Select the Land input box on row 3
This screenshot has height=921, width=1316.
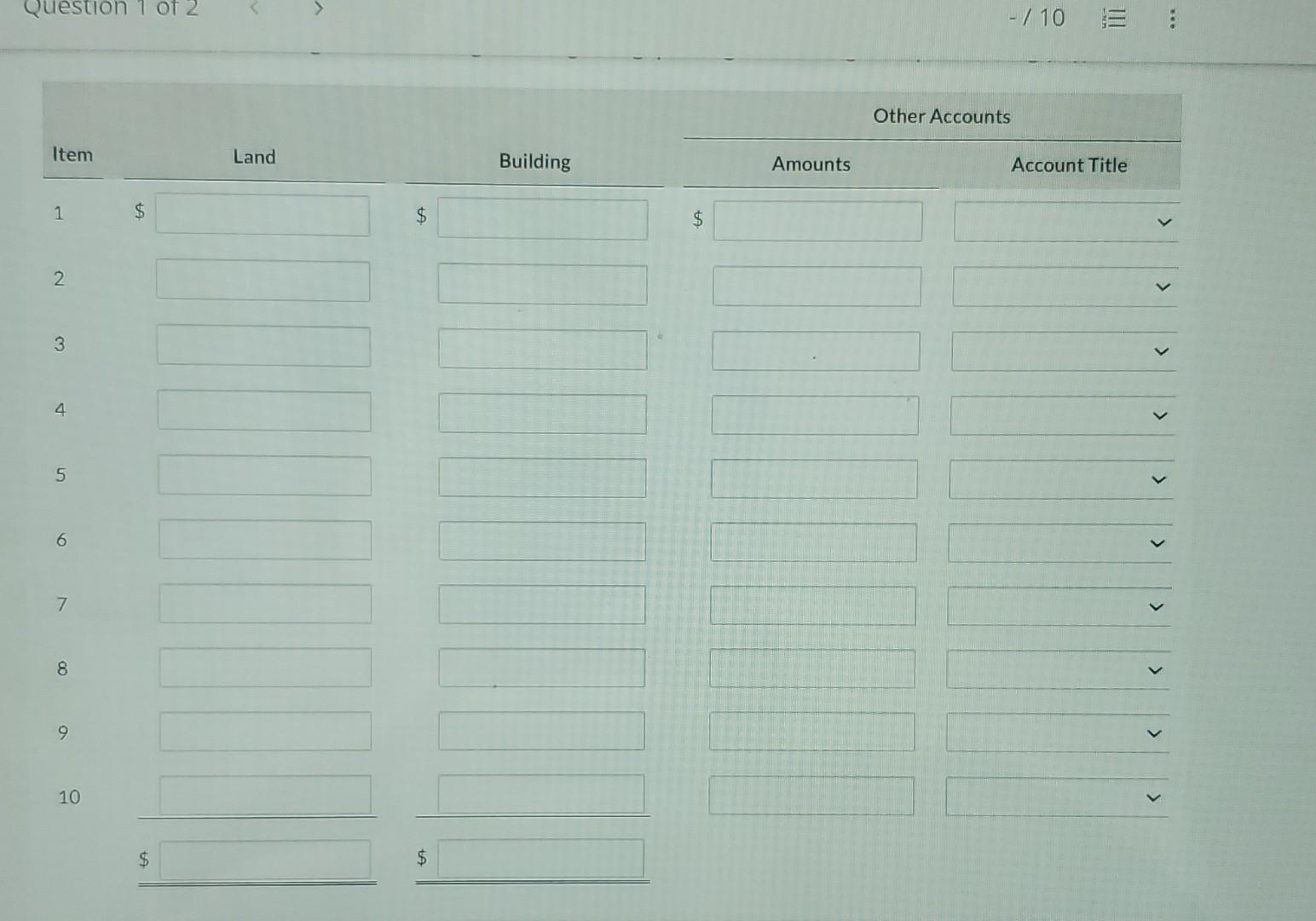[x=263, y=346]
